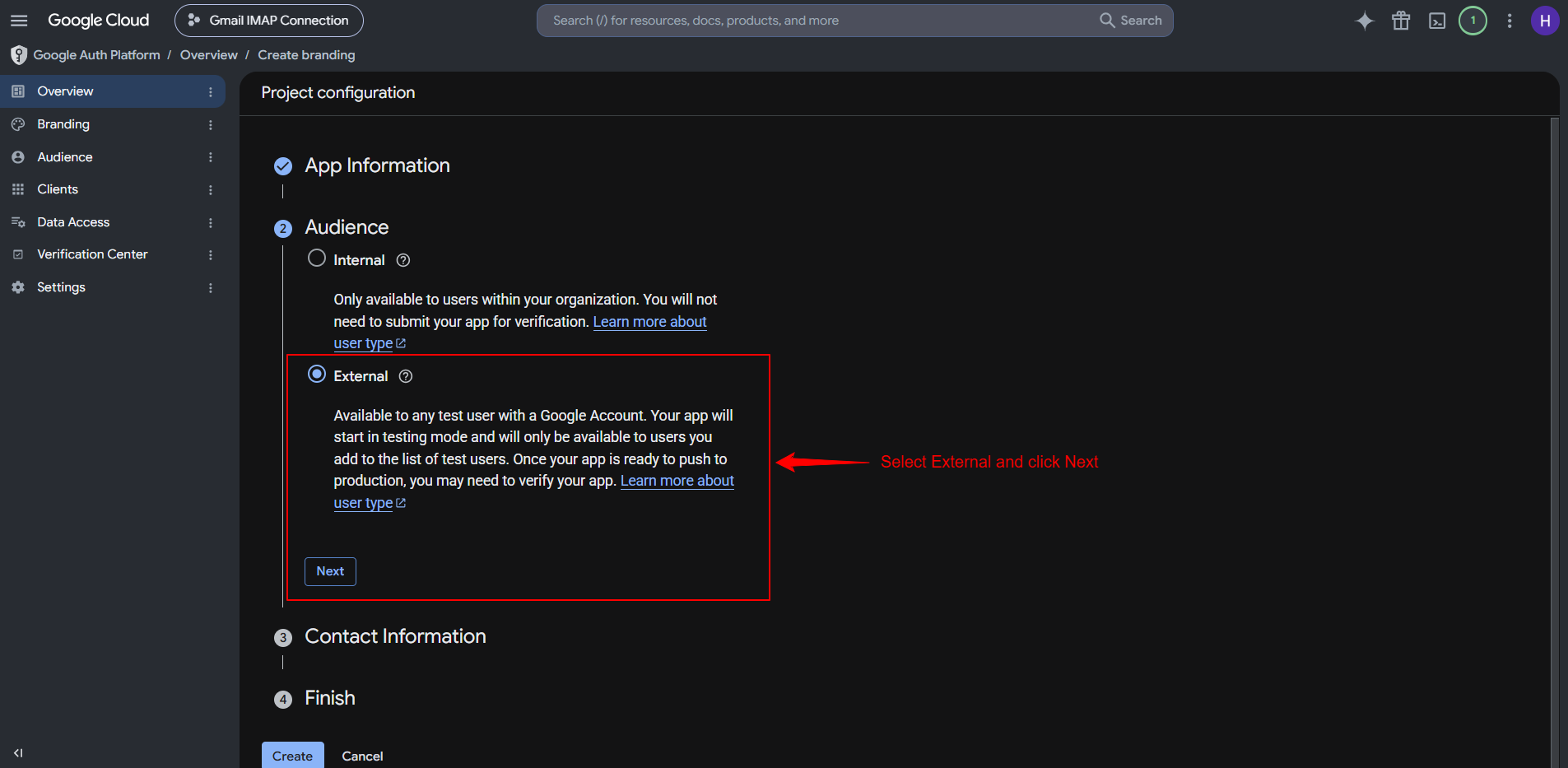Open Learn more link under Internal
1568x768 pixels.
[649, 322]
